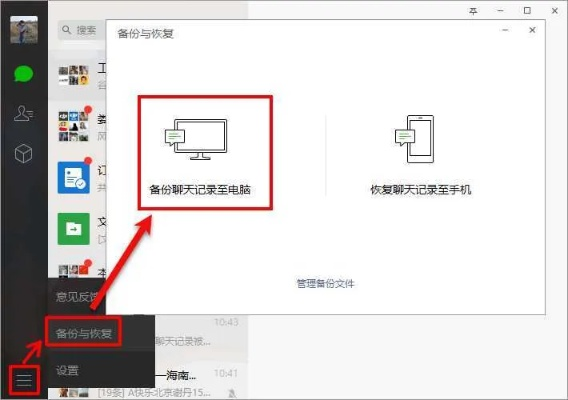
Task: Pin the WeChat main window on top
Action: pos(473,11)
